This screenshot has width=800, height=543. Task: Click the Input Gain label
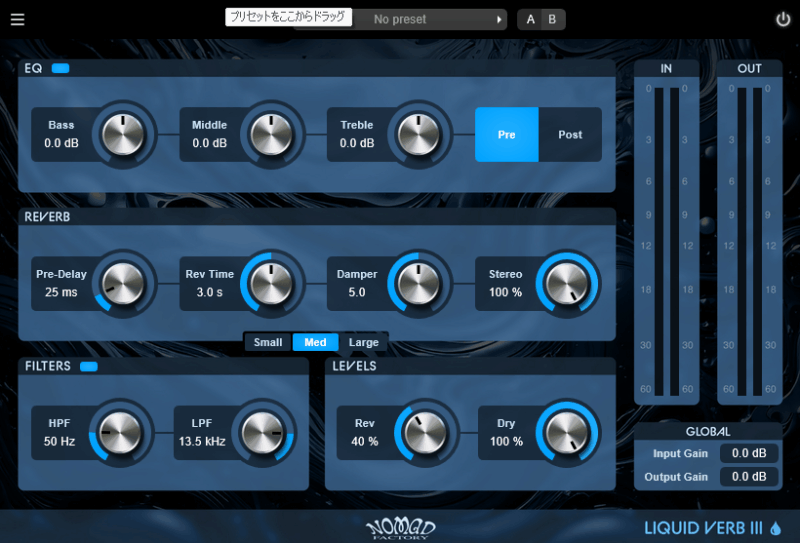click(x=680, y=453)
